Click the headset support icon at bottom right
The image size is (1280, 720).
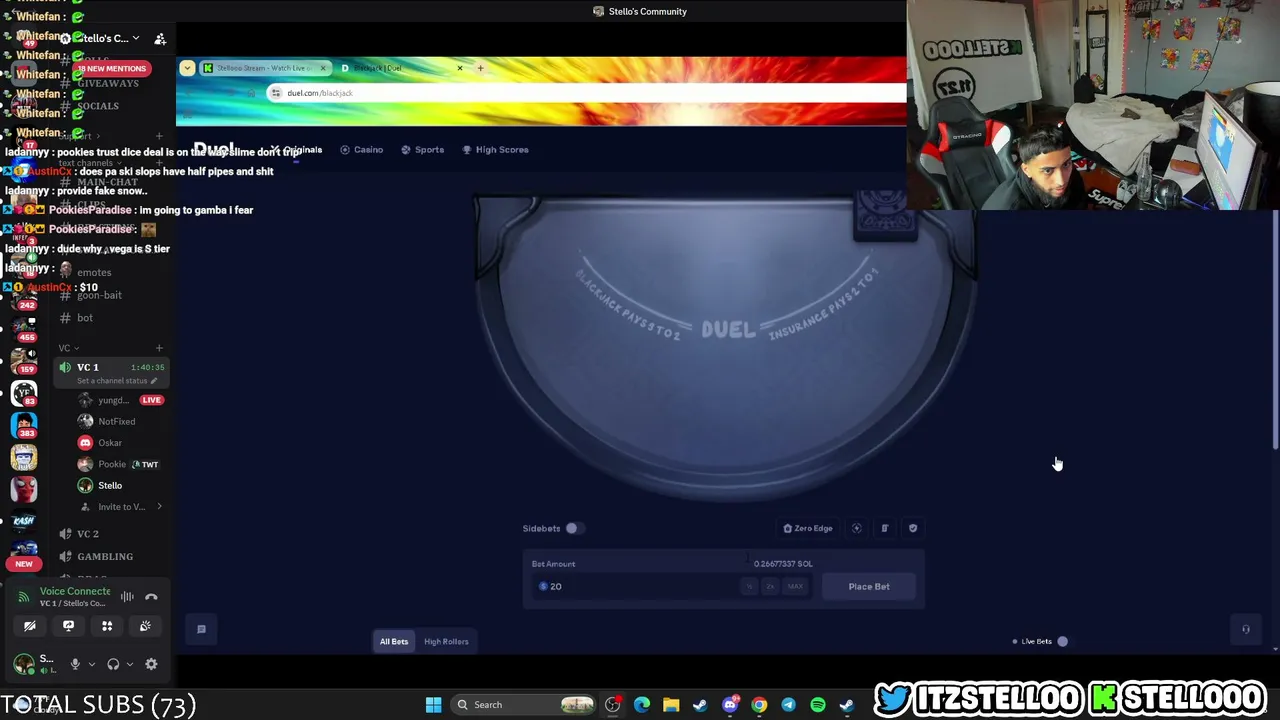point(1246,629)
